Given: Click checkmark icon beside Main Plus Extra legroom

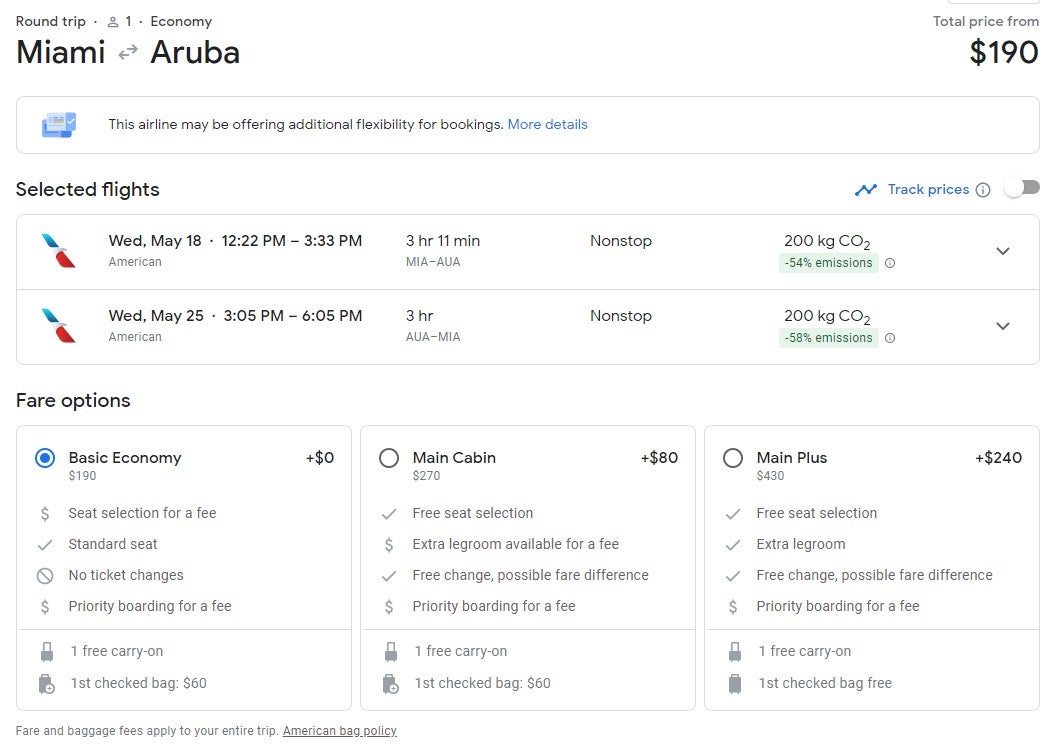Looking at the screenshot, I should 733,545.
